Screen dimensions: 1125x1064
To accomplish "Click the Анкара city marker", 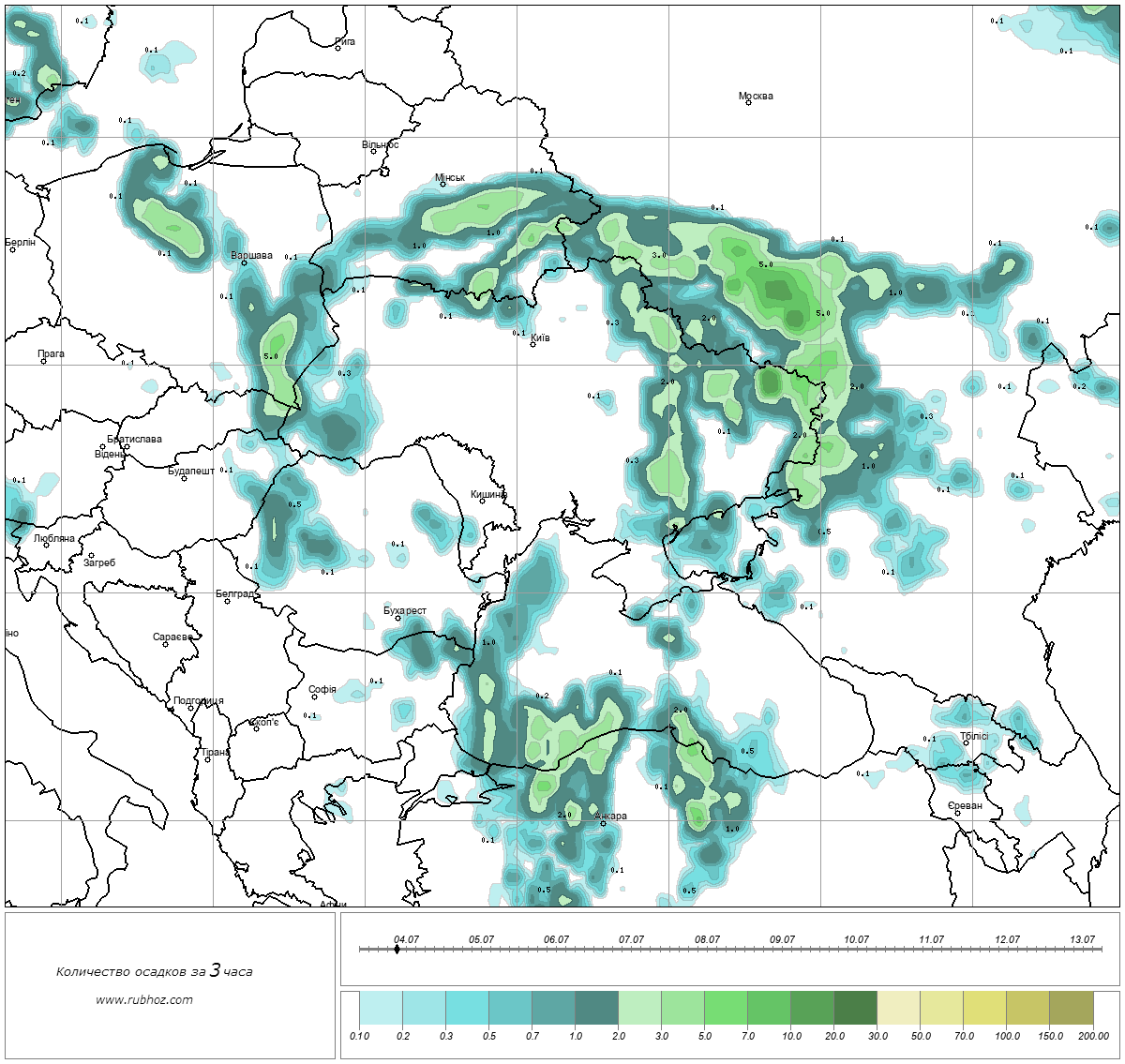I will pos(604,823).
